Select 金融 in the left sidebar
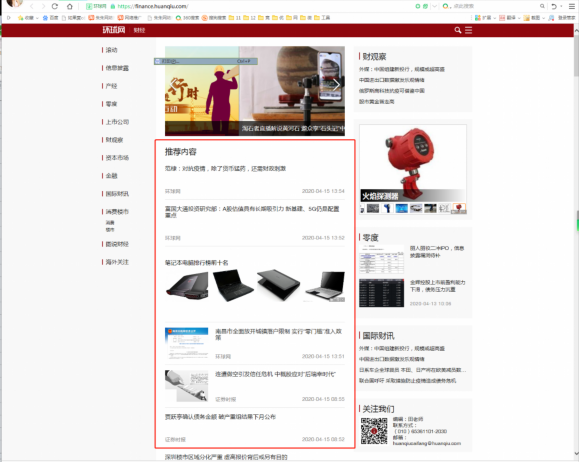579x462 pixels. pos(111,176)
